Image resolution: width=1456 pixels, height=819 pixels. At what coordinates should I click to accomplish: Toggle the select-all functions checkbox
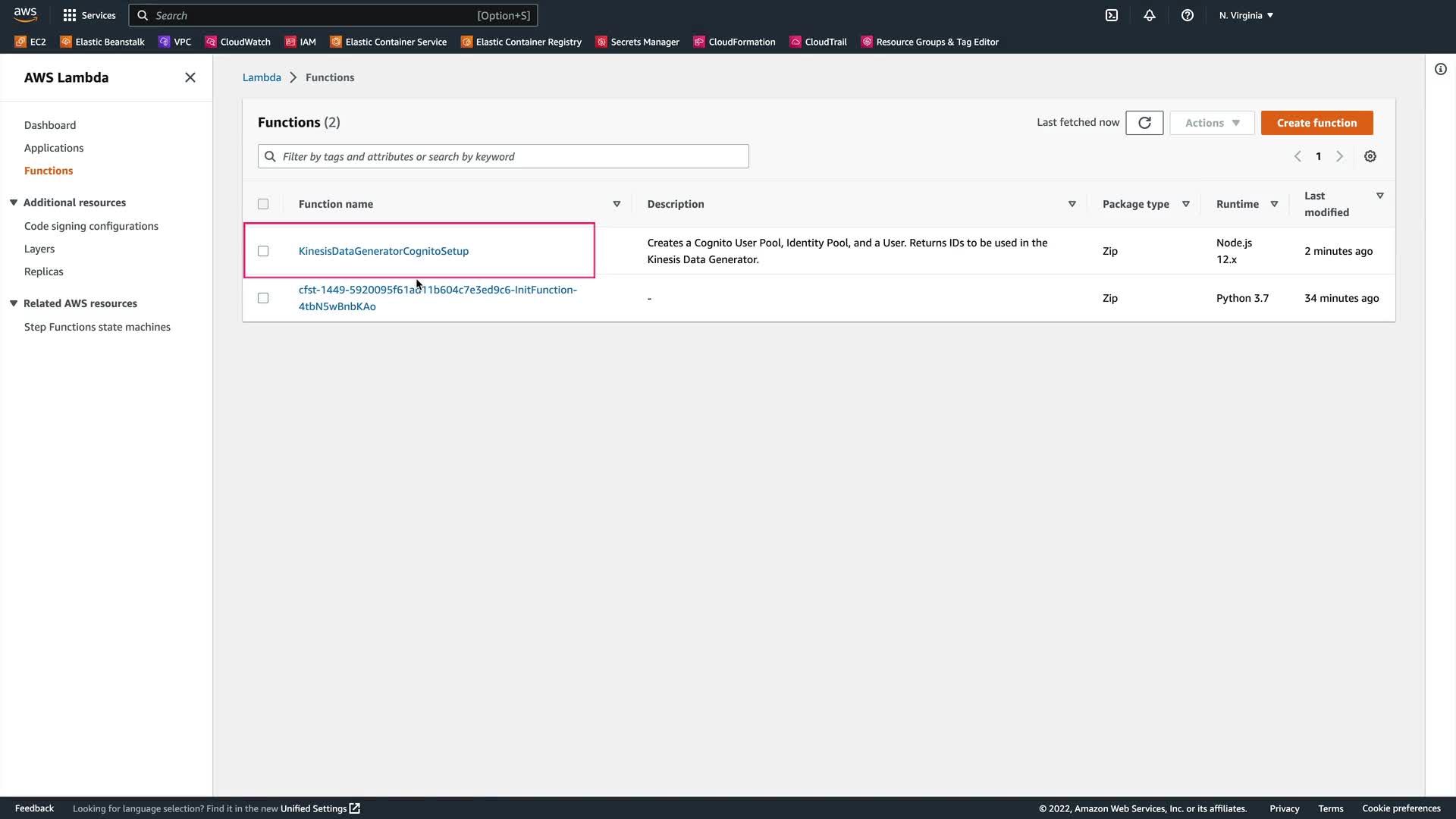pos(263,204)
